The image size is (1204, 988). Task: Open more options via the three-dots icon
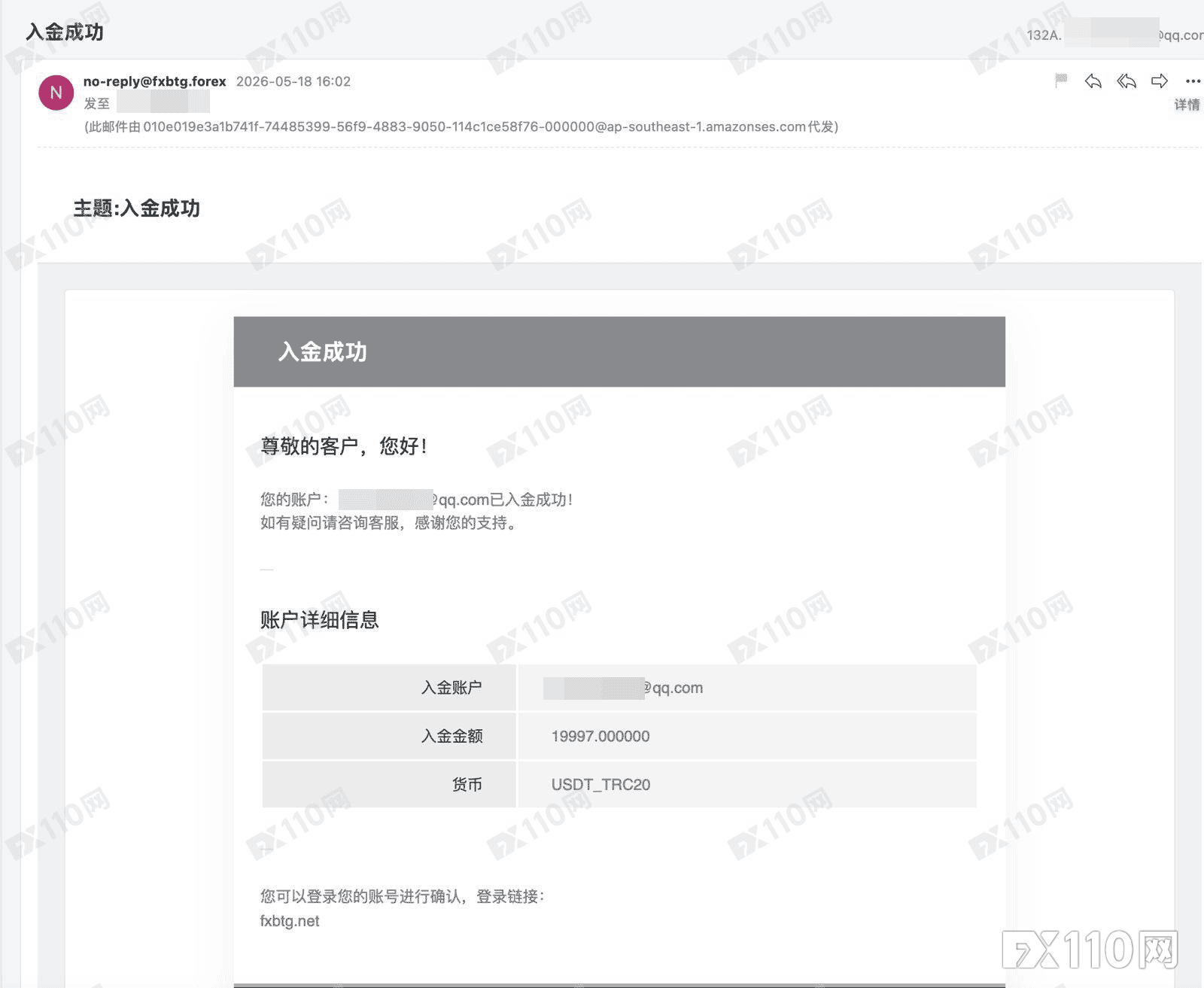[x=1193, y=81]
